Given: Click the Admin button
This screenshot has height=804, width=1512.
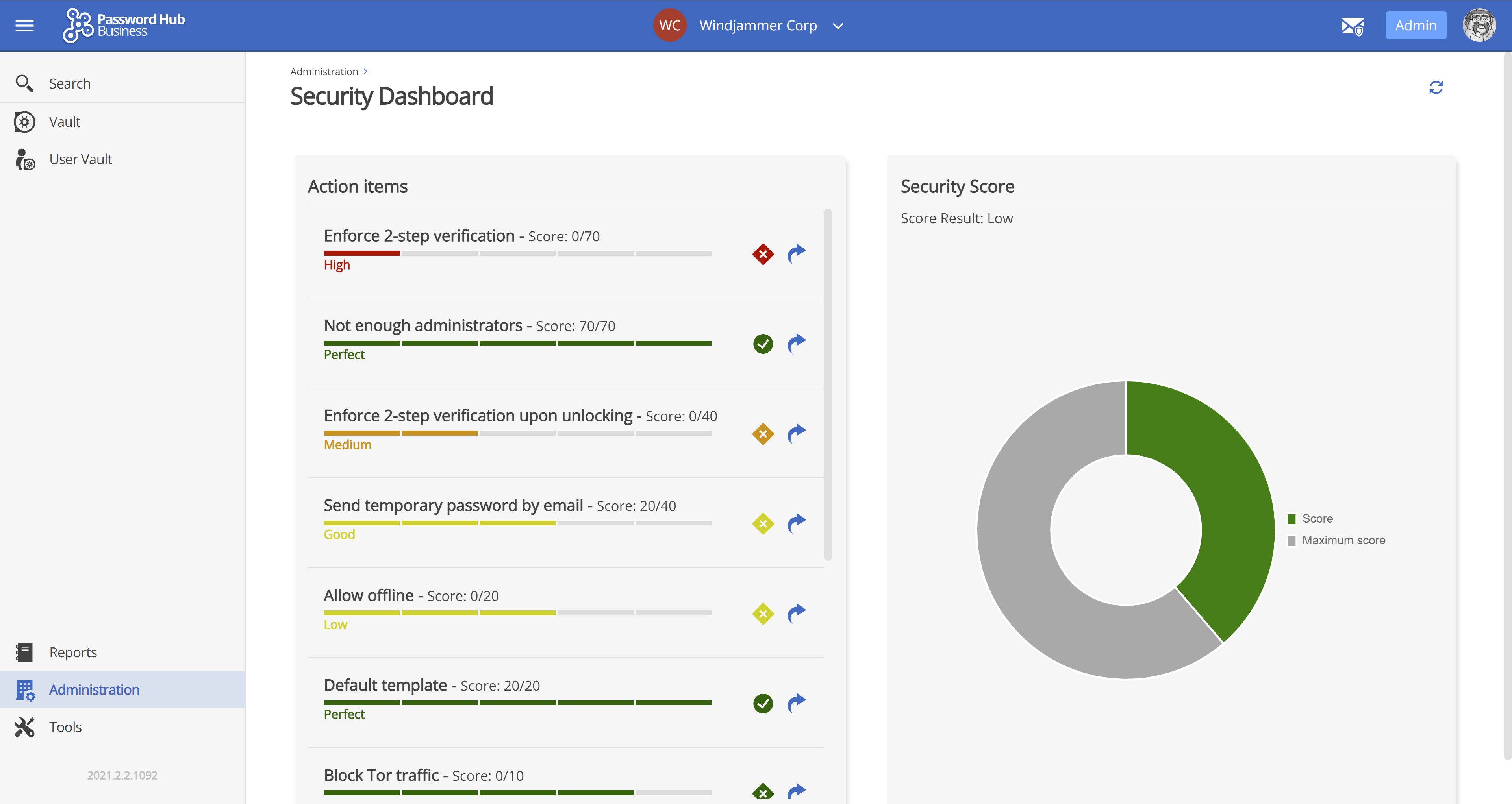Looking at the screenshot, I should coord(1416,25).
